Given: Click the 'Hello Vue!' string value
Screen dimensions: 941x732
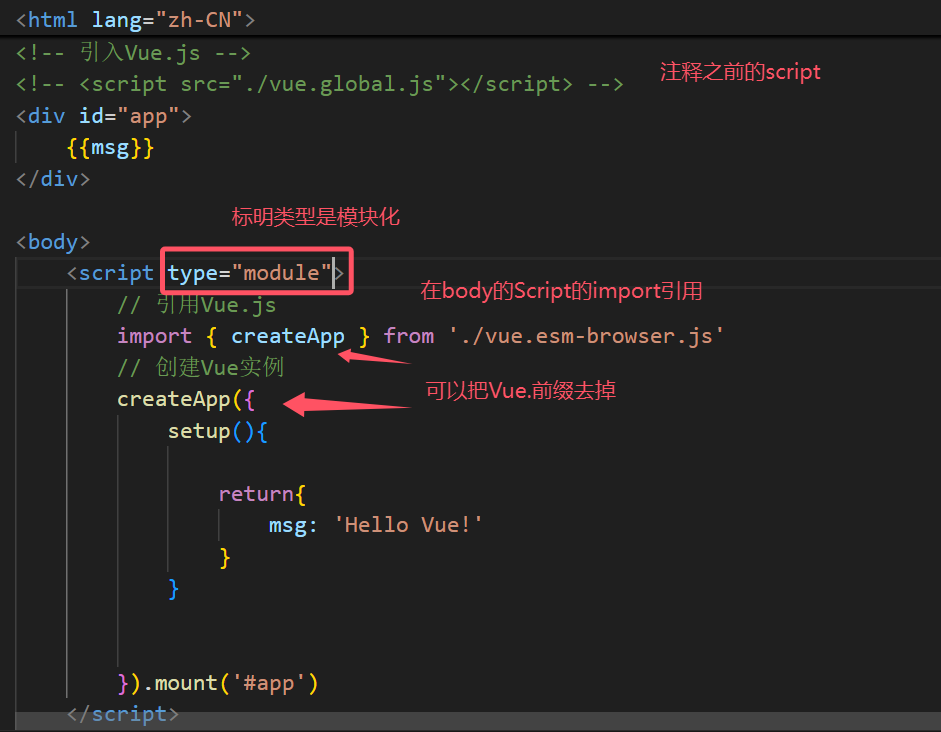Looking at the screenshot, I should [x=408, y=526].
